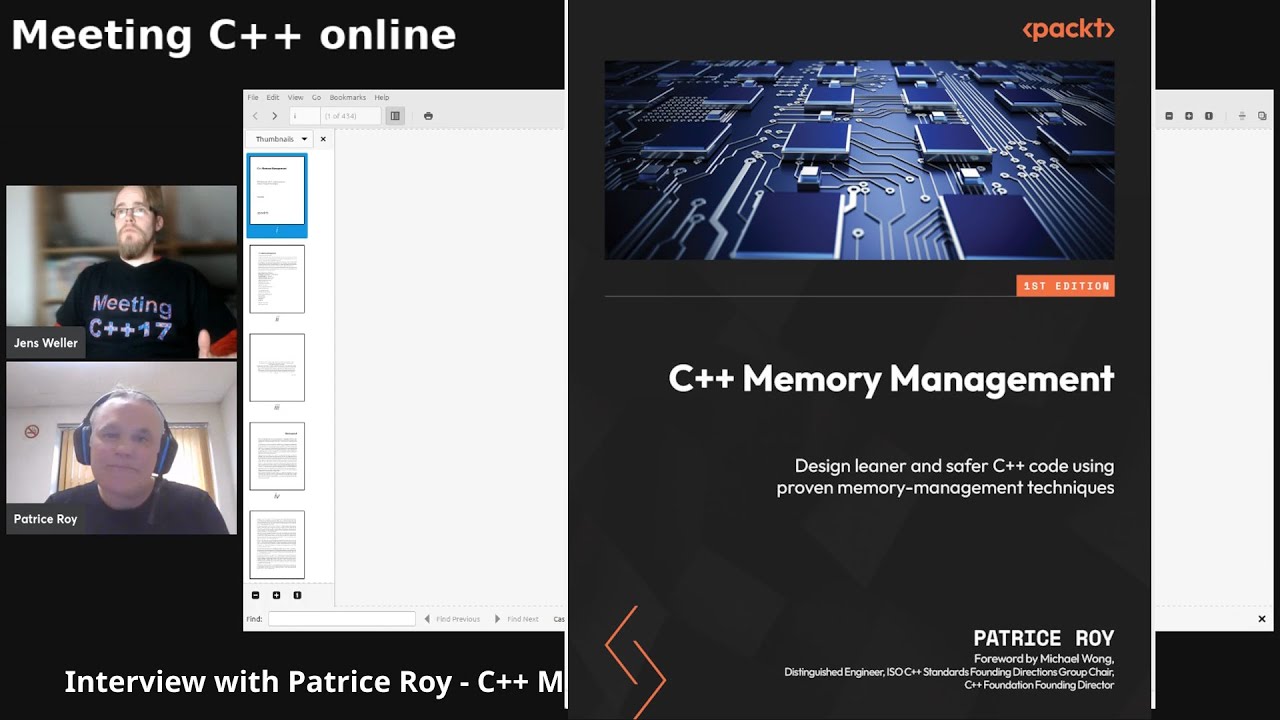The width and height of the screenshot is (1280, 720).
Task: Click Foreword by Michael Wong text
Action: [x=1044, y=659]
